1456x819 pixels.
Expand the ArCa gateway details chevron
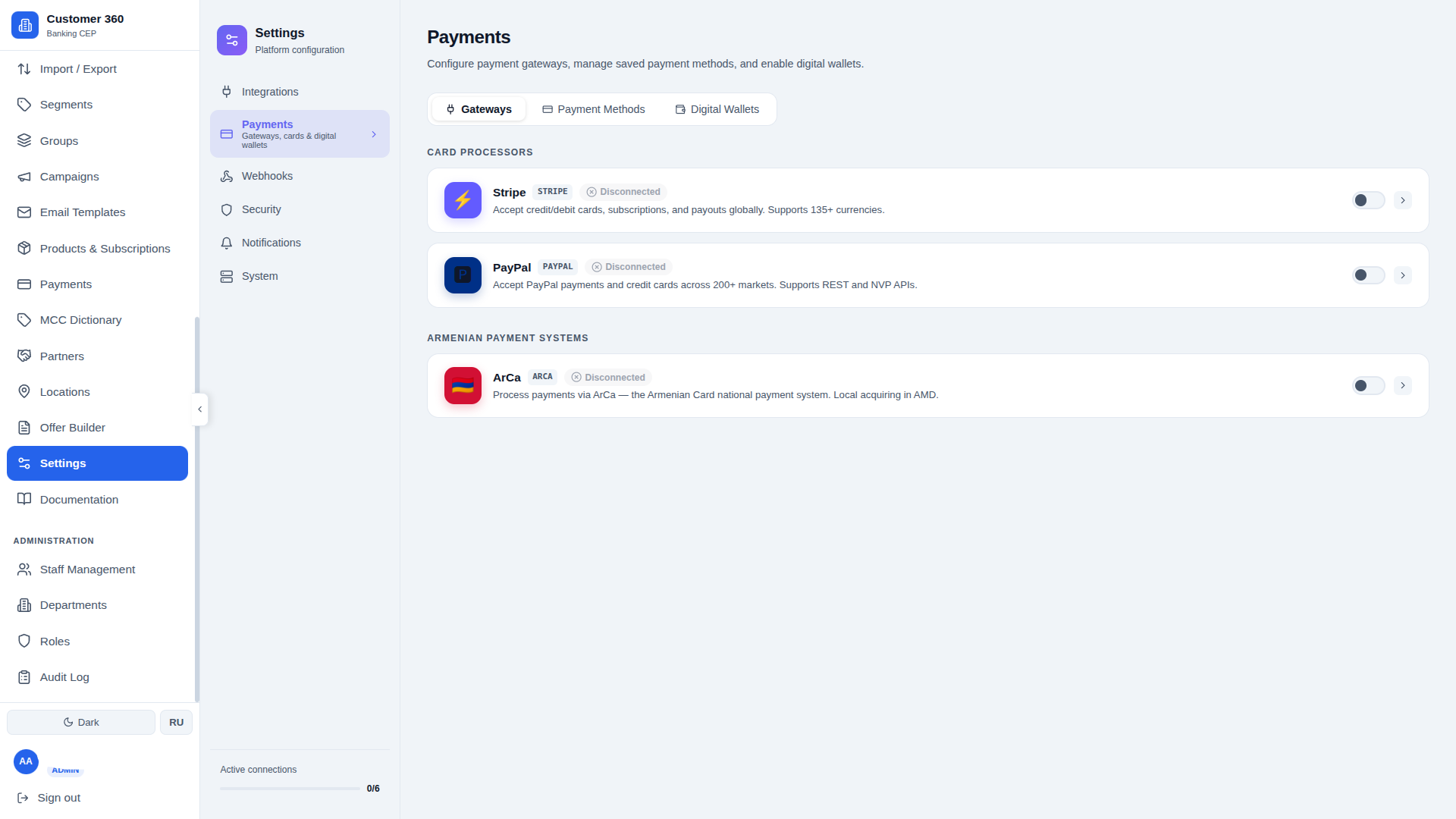1403,386
